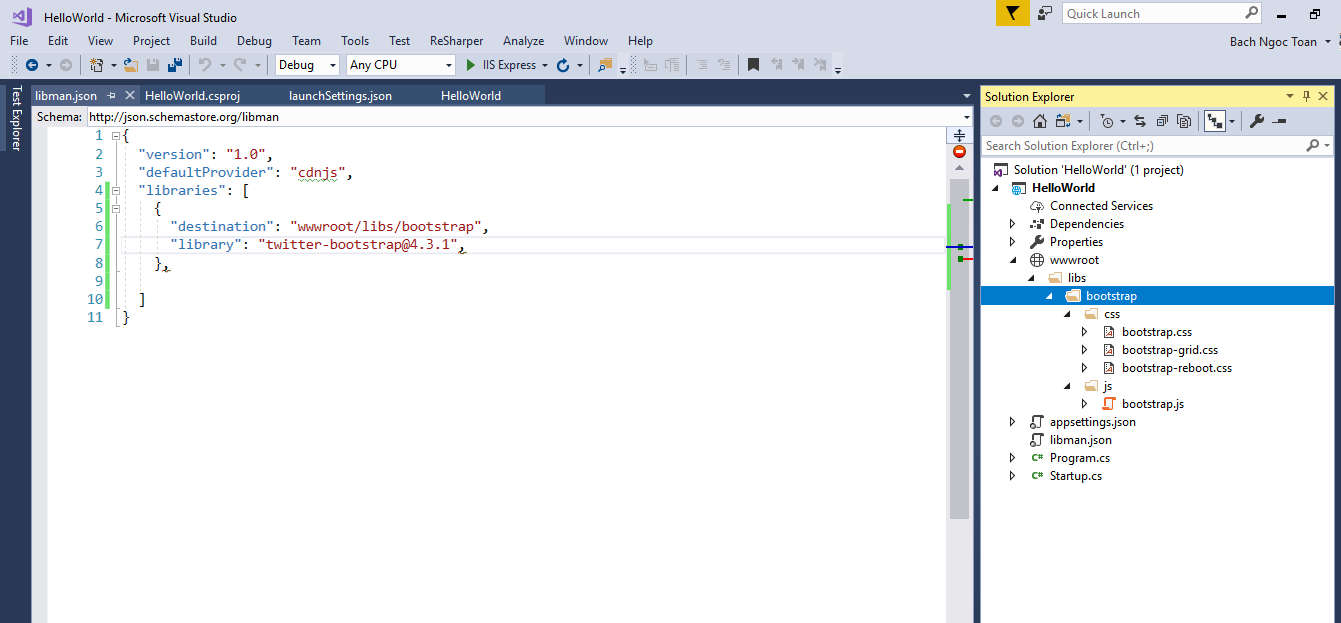Click the Home icon in Solution Explorer
Screen dimensions: 1341x623
1039,120
